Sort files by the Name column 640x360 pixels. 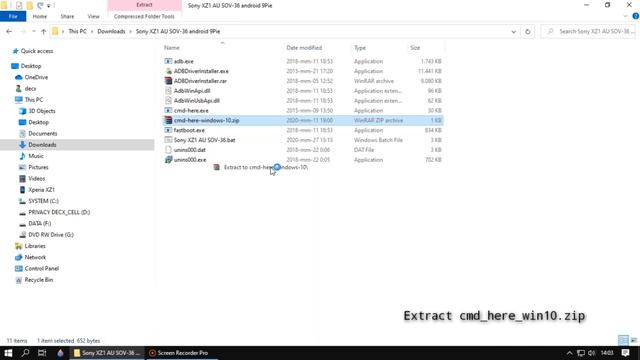click(x=172, y=48)
